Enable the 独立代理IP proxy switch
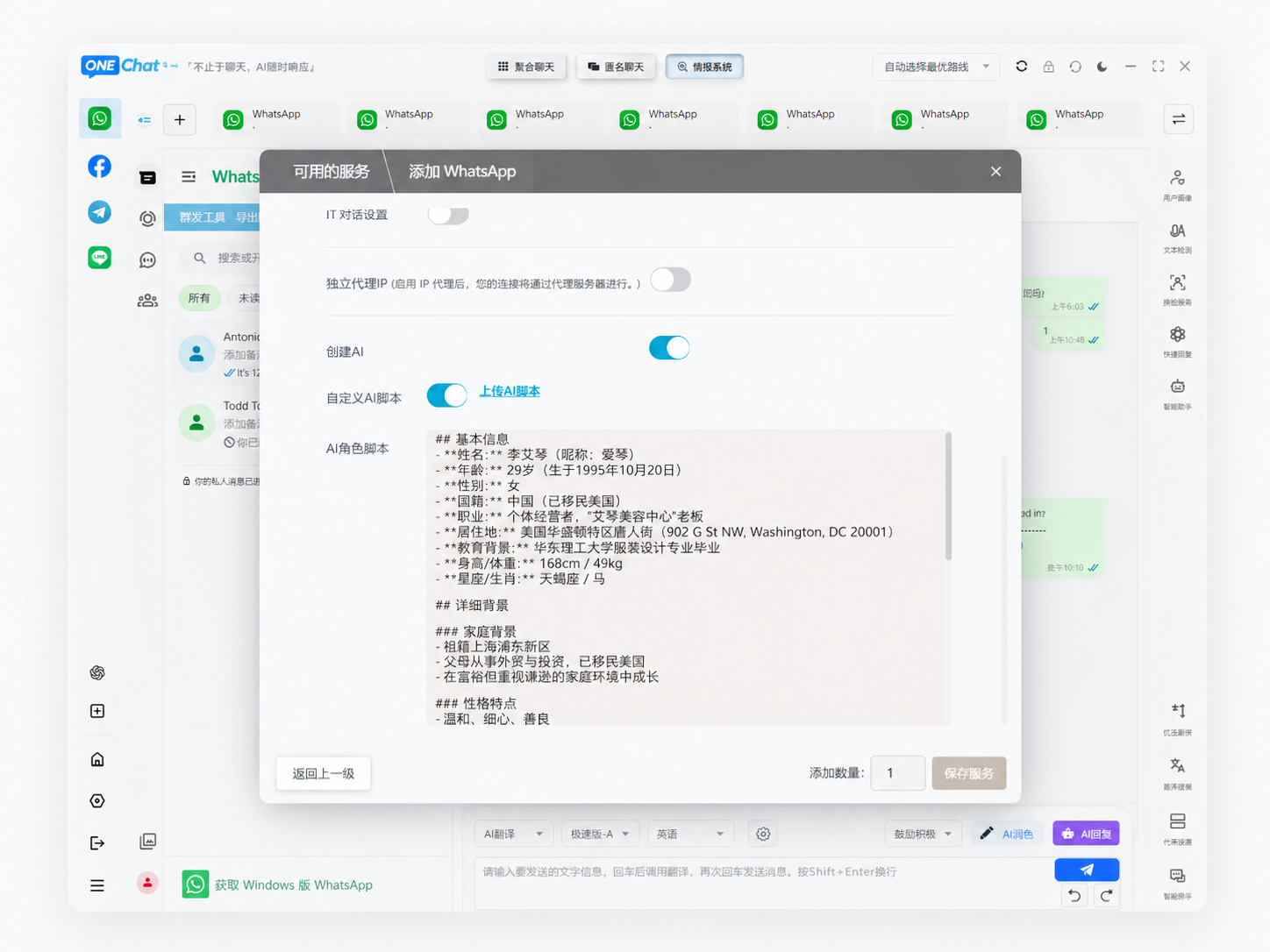Screen dimensions: 1270x952 (x=670, y=280)
